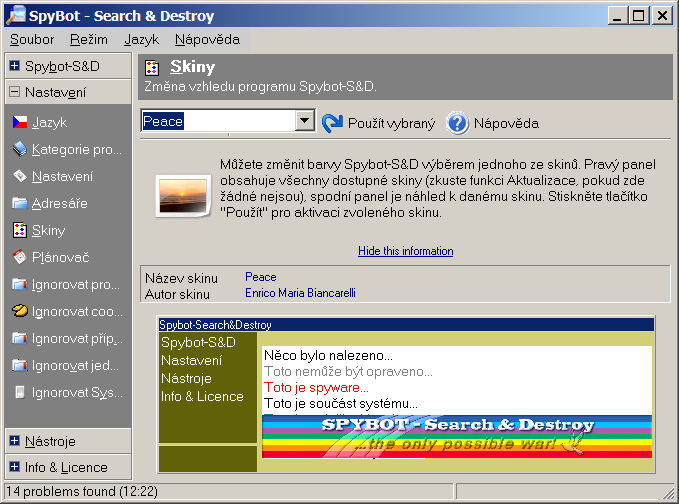Click preview title Spybot-Search&Destroy

pos(215,324)
